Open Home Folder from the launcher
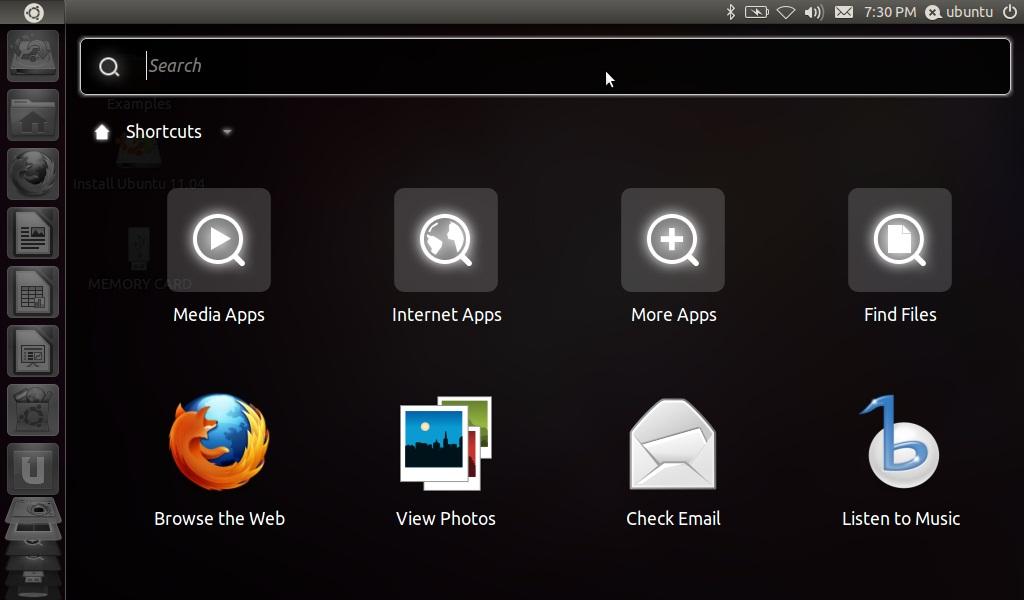Screen dimensions: 1024x600 [x=33, y=116]
